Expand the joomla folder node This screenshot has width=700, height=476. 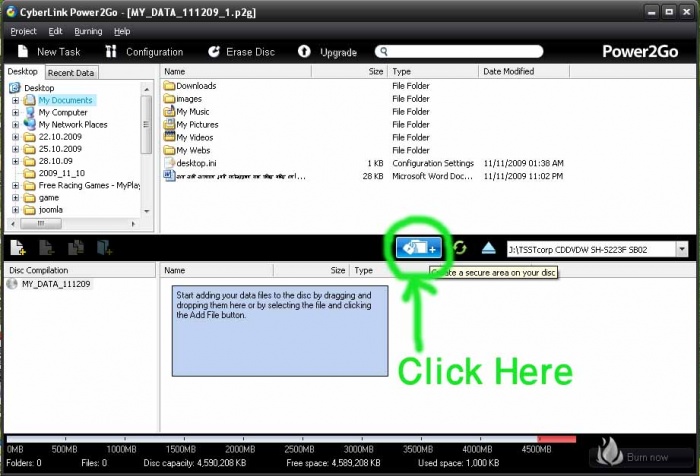[x=15, y=210]
